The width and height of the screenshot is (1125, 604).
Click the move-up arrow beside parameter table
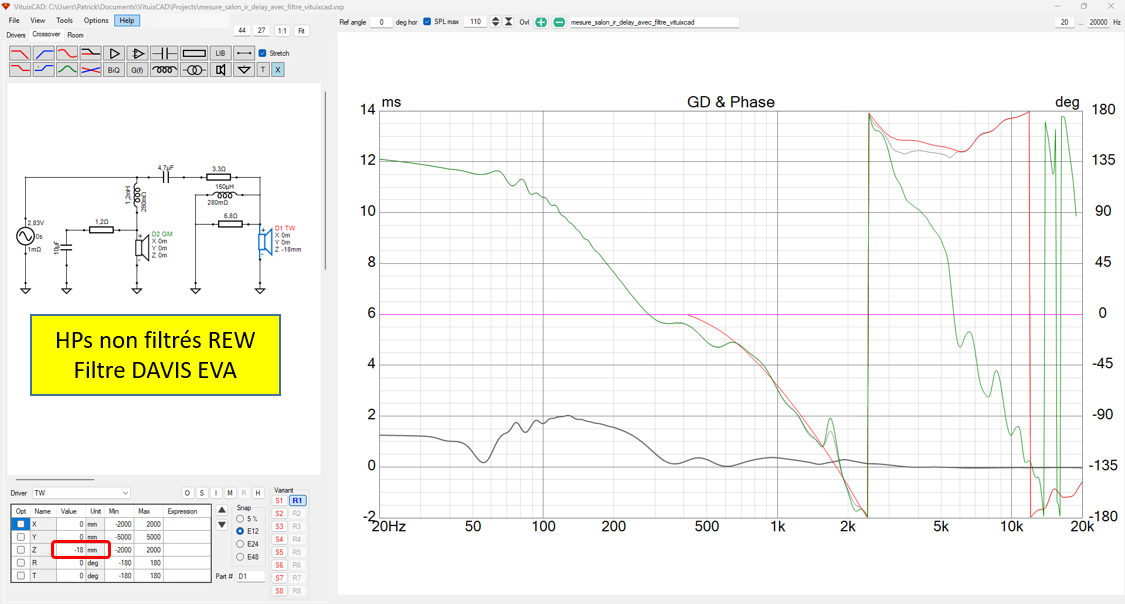(222, 511)
